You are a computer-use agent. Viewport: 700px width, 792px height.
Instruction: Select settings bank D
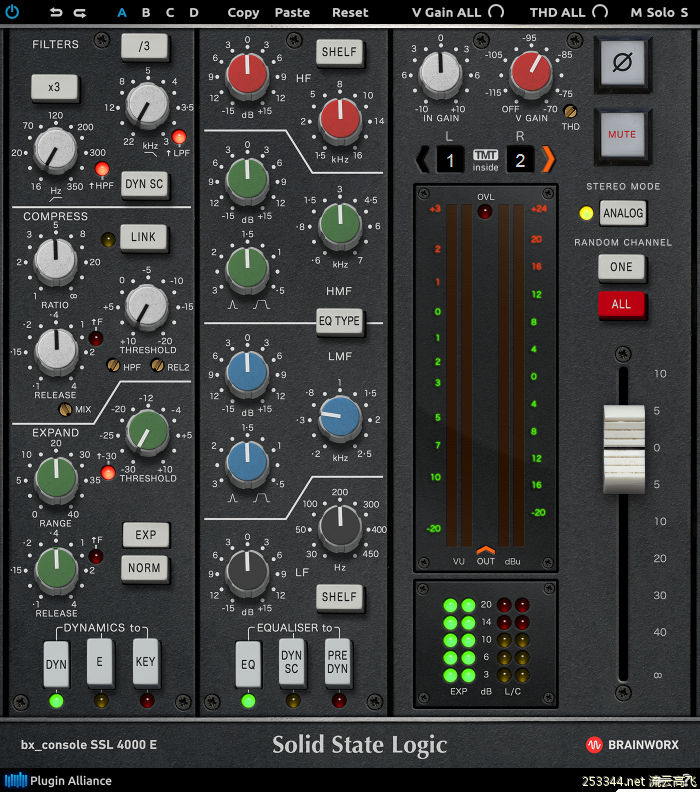click(x=194, y=13)
